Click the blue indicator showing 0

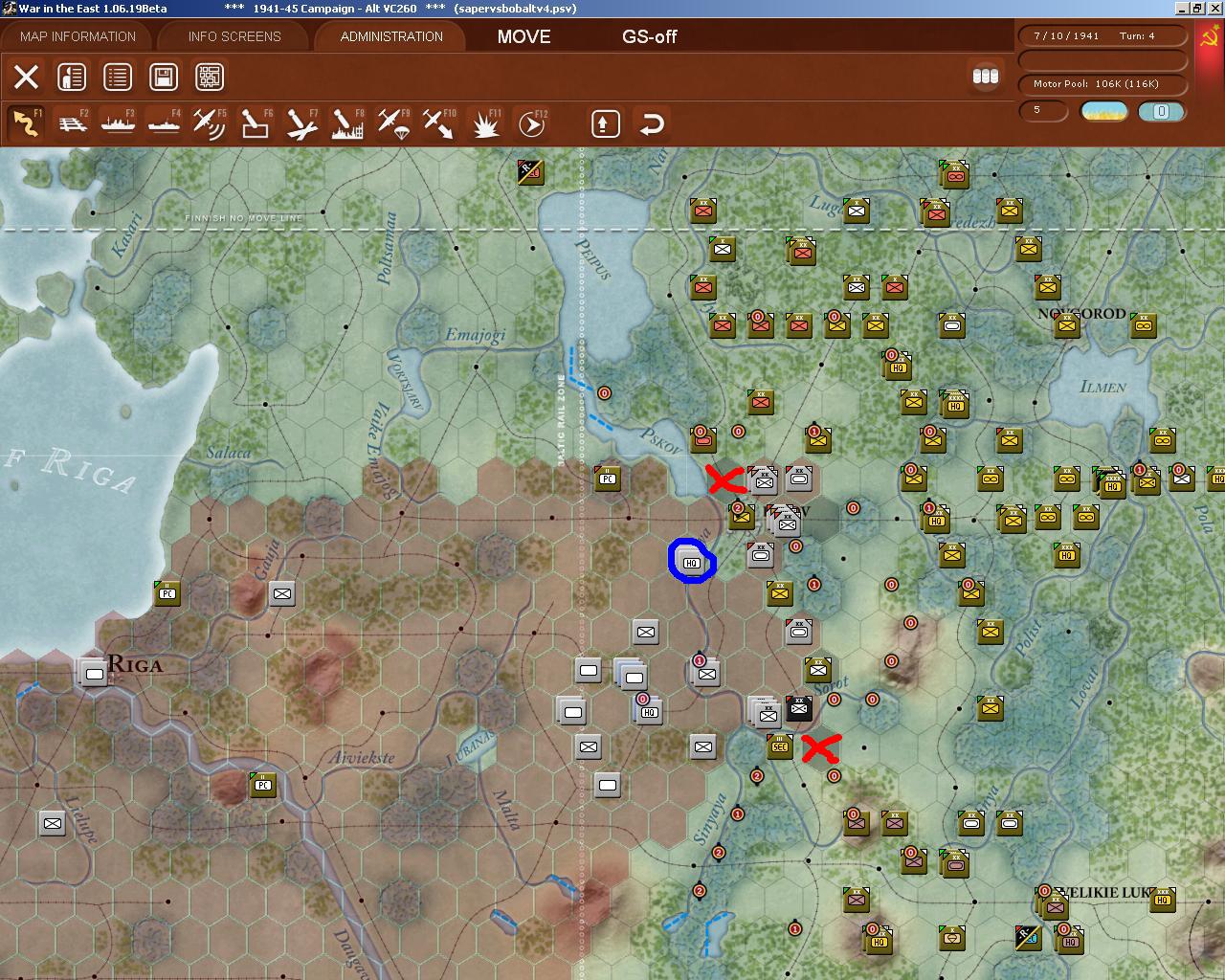pos(1161,111)
